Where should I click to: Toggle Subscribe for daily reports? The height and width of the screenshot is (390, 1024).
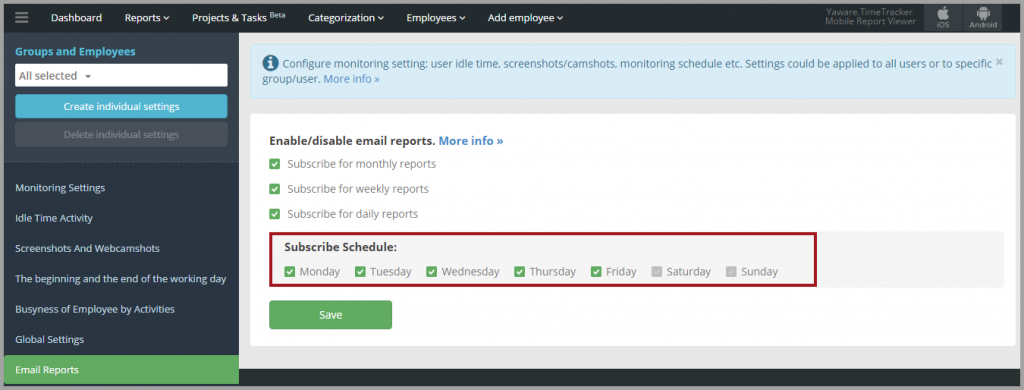[x=275, y=214]
